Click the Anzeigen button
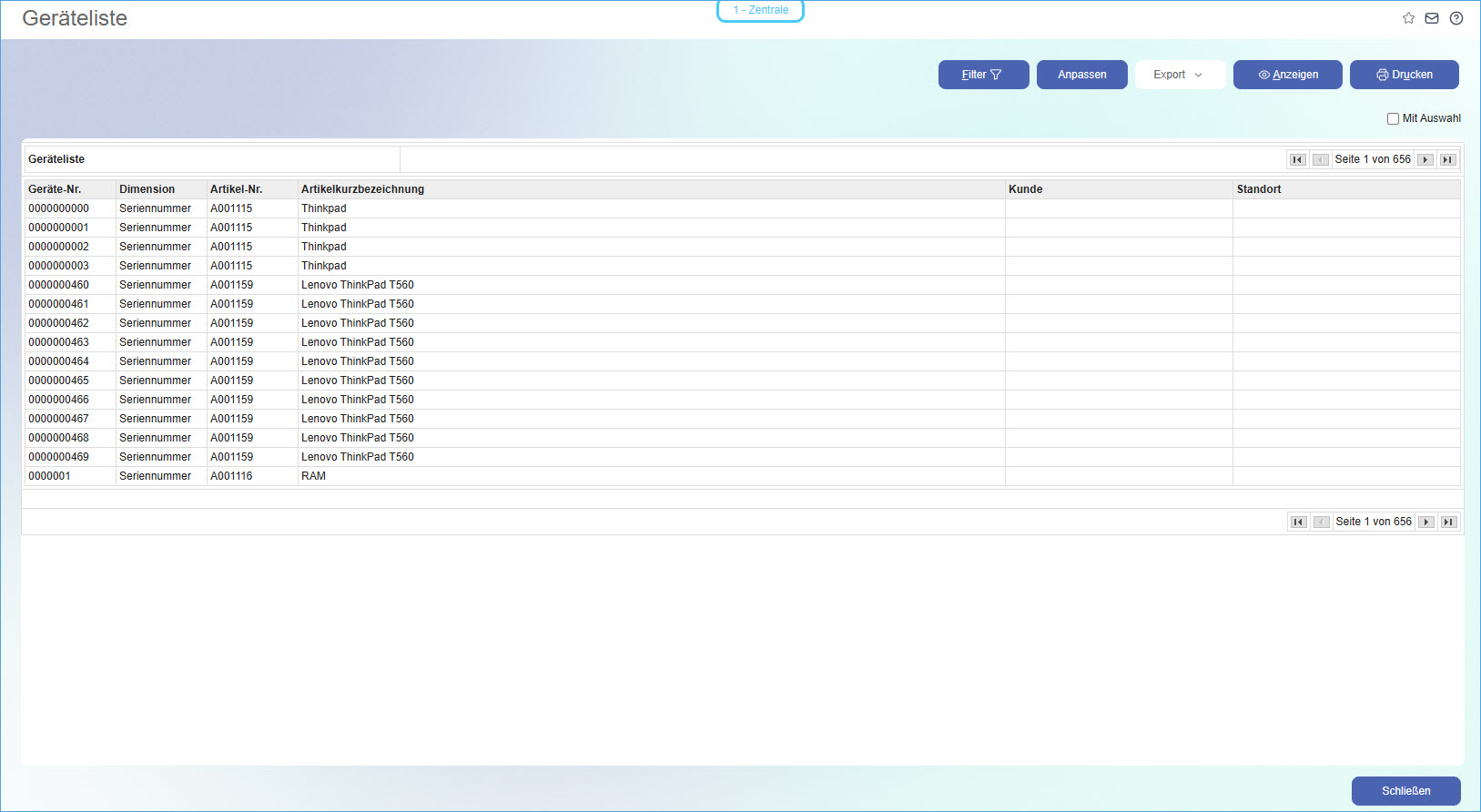This screenshot has height=812, width=1481. [x=1287, y=75]
